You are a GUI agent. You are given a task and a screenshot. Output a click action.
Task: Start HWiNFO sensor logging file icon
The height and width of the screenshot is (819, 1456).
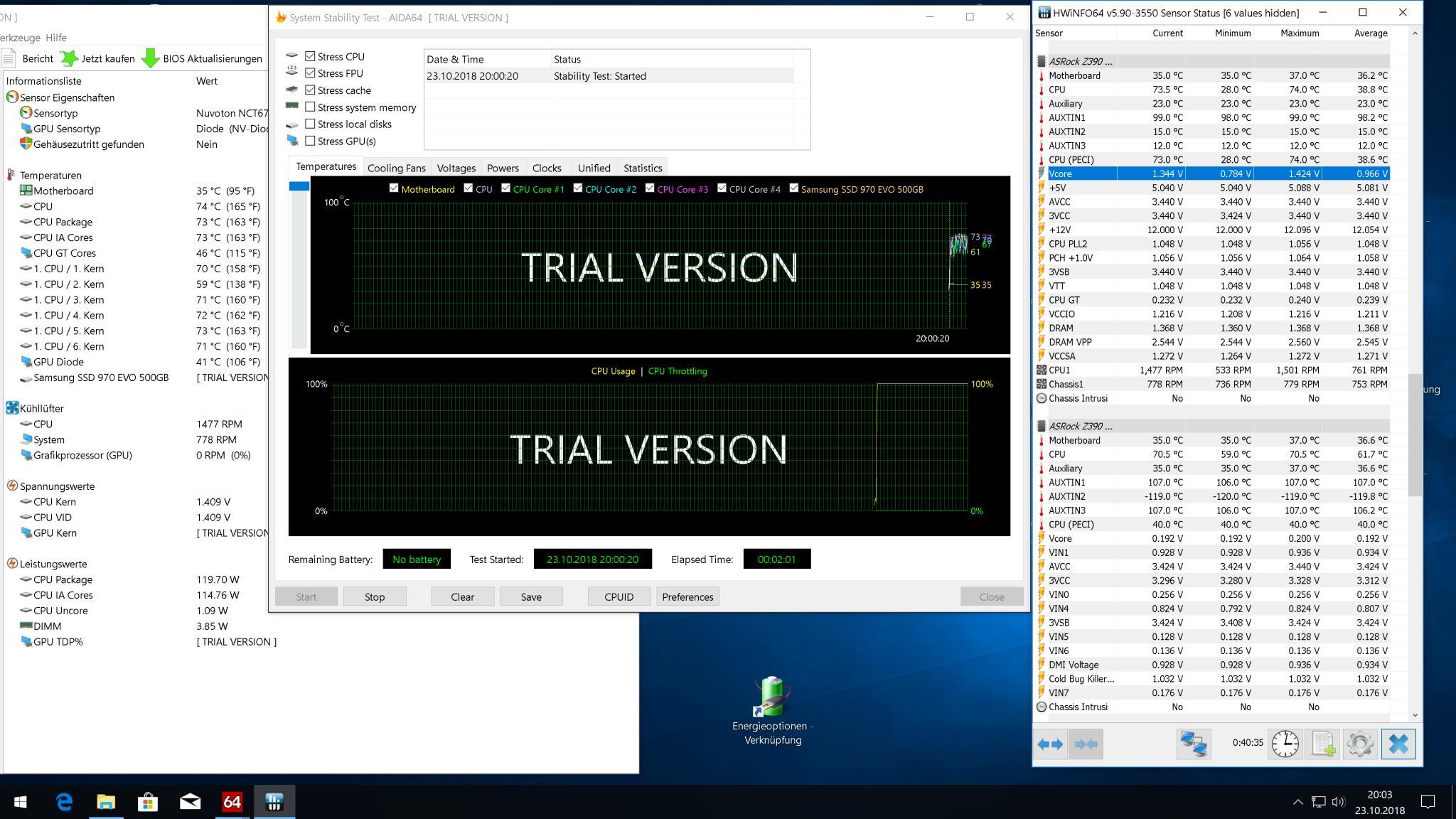coord(1322,744)
